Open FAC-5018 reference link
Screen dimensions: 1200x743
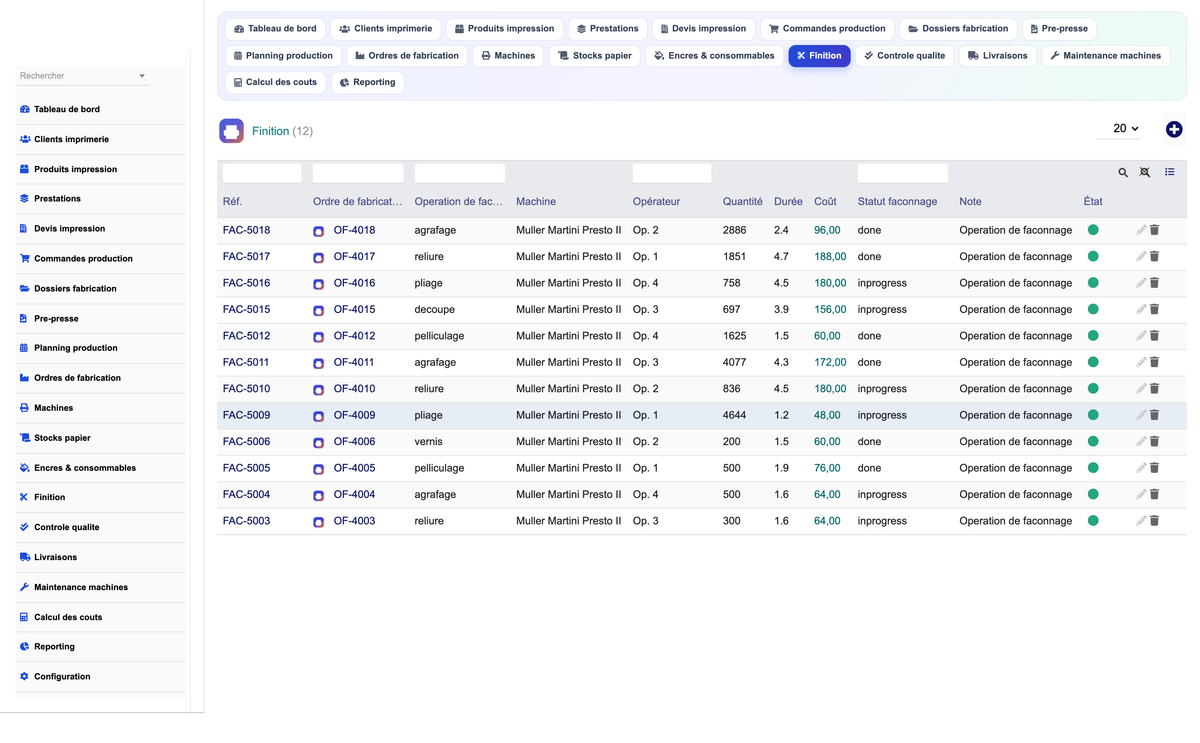(246, 230)
